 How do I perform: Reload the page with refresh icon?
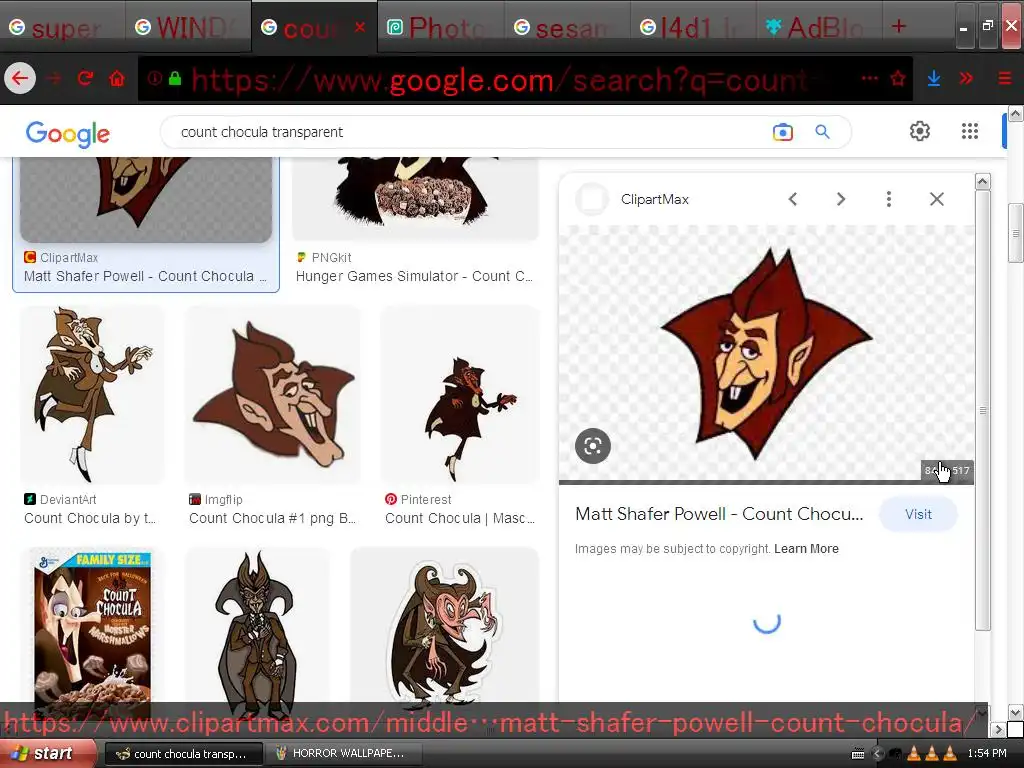pyautogui.click(x=86, y=78)
